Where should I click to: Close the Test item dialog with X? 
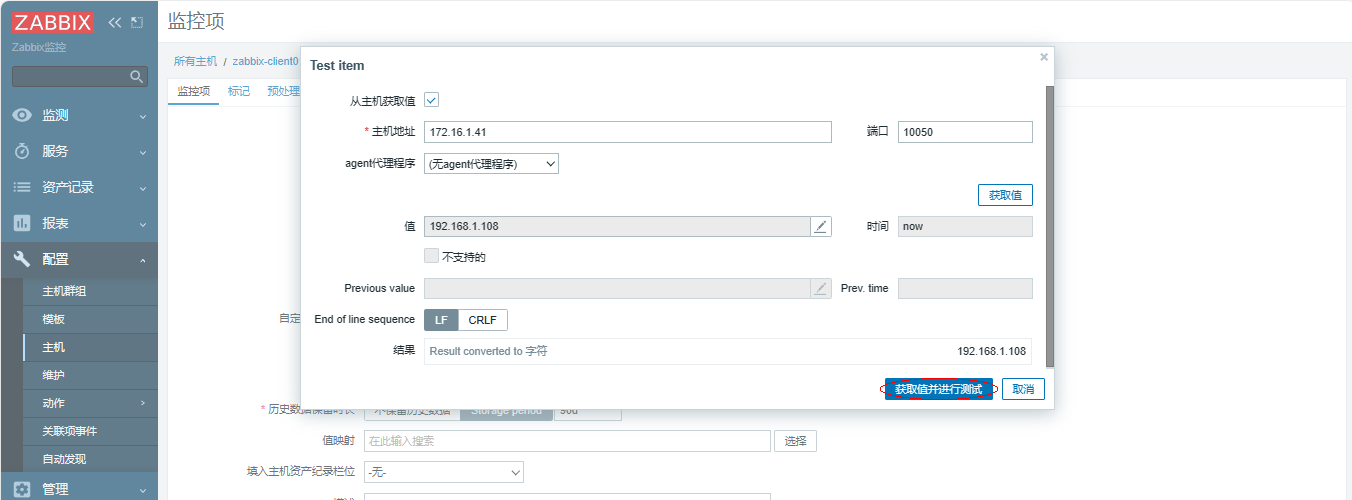pyautogui.click(x=1044, y=58)
